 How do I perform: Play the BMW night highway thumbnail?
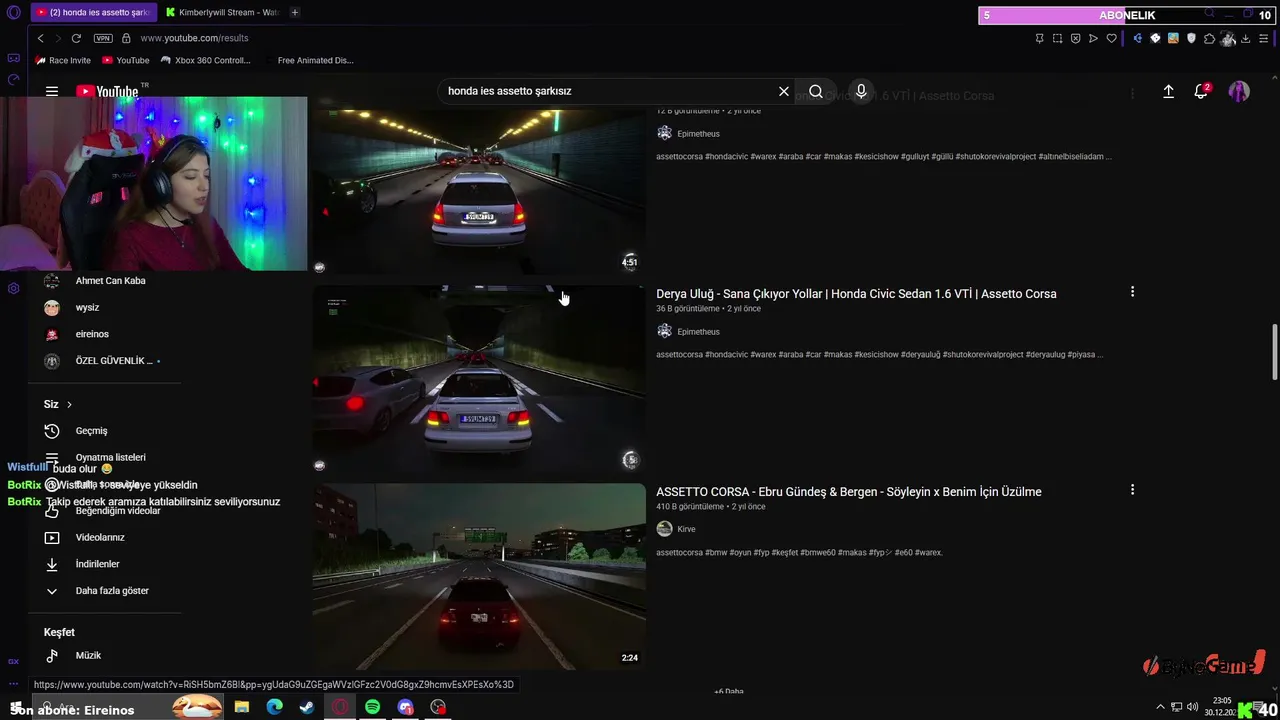[479, 577]
